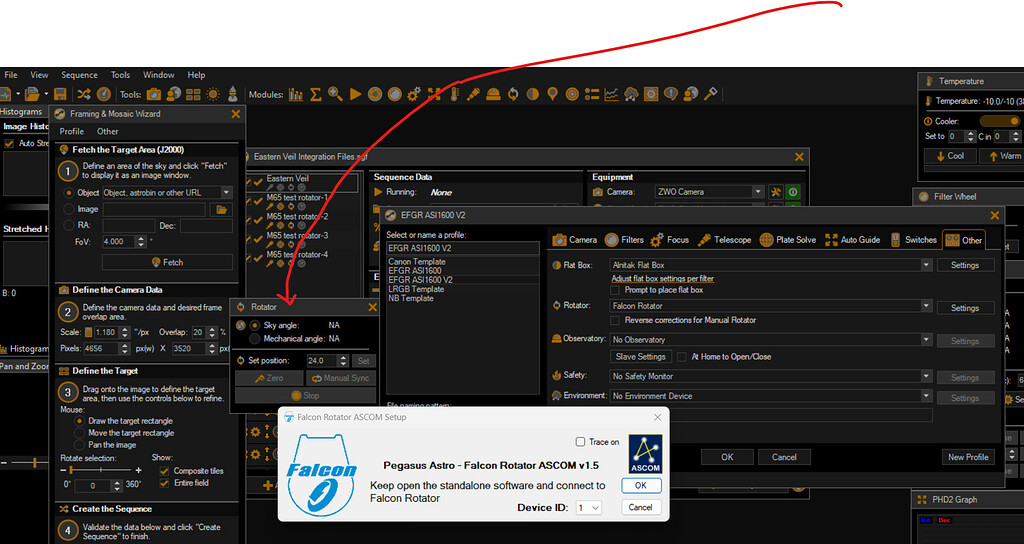Image resolution: width=1024 pixels, height=544 pixels.
Task: Expand the Flat Box dropdown
Action: click(926, 265)
